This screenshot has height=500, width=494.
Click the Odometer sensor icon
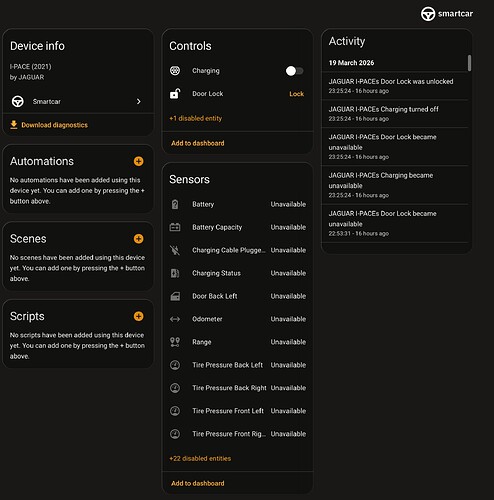[x=175, y=319]
